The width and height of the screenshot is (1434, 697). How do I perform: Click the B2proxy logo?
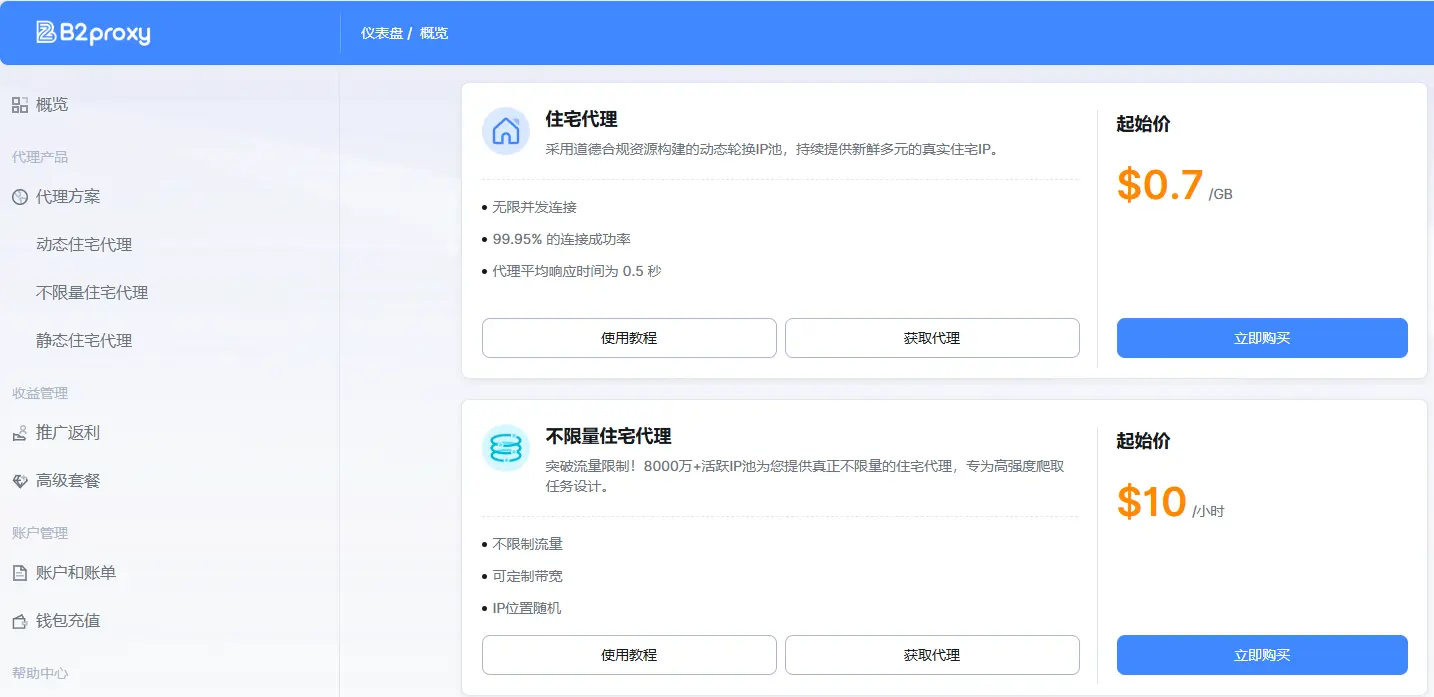point(93,33)
